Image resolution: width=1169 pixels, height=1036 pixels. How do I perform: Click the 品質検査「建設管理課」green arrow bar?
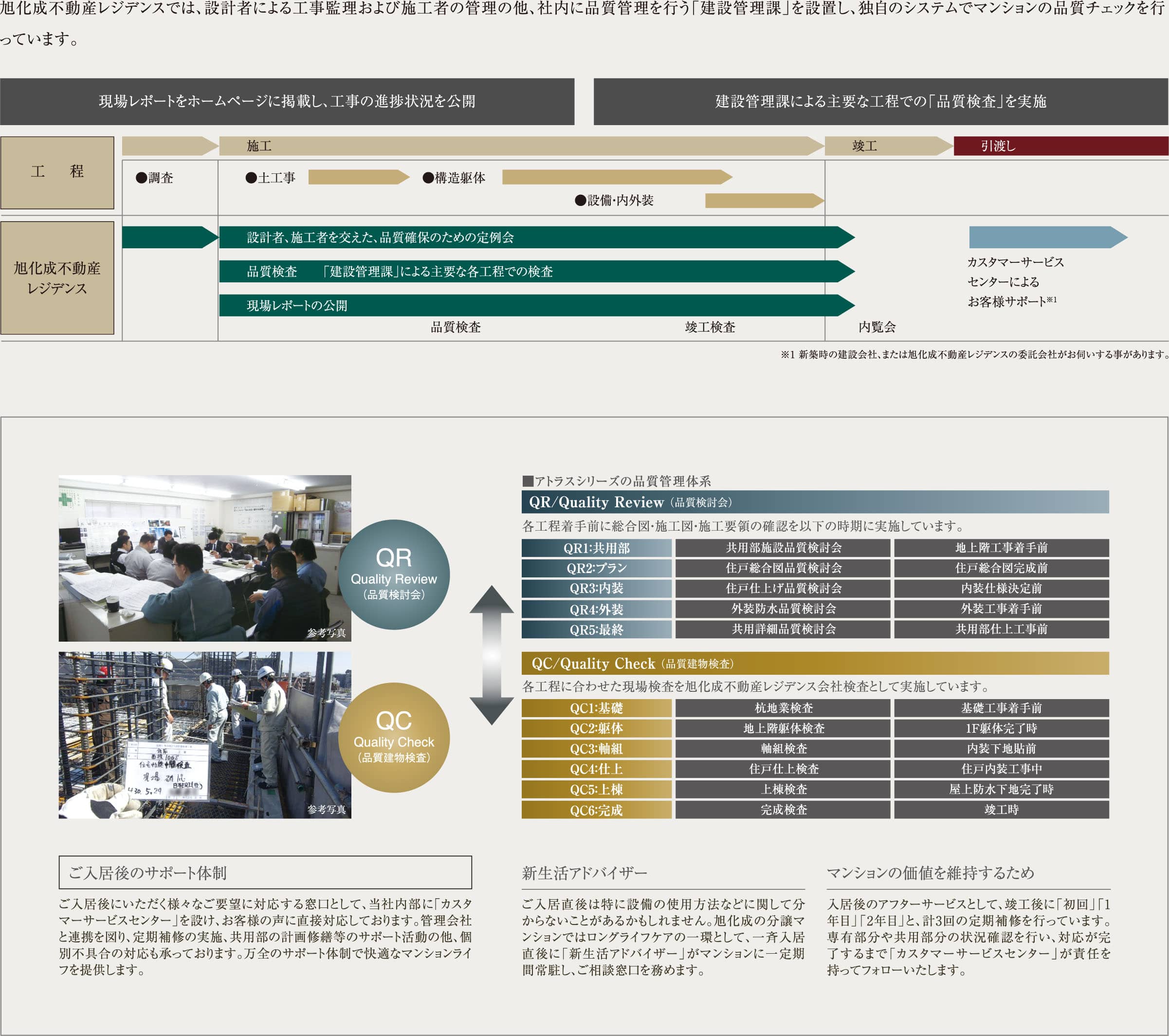(x=537, y=271)
